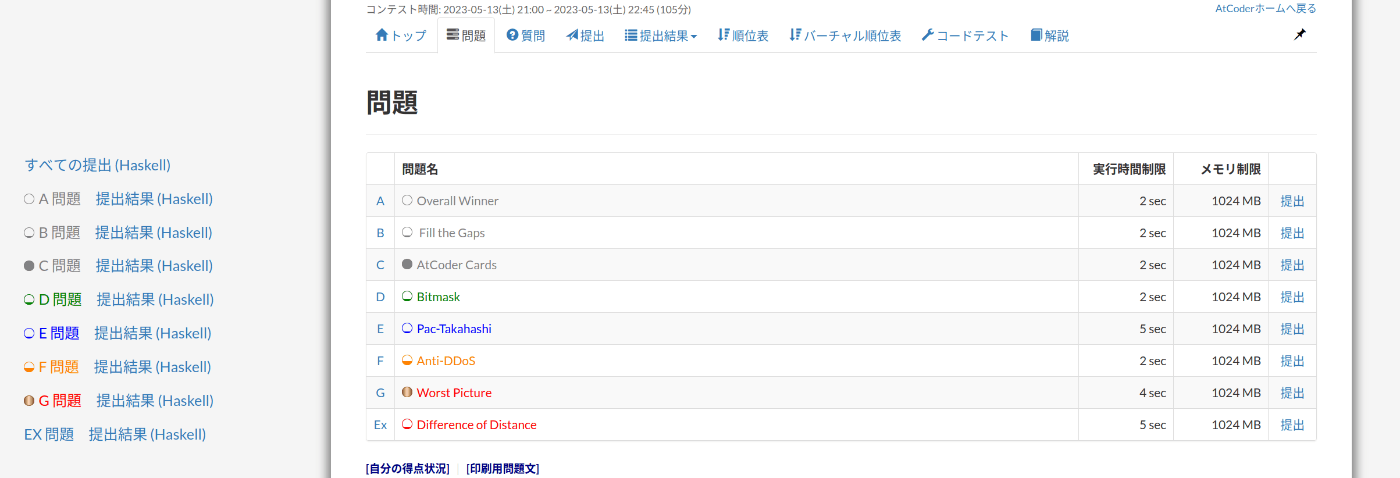This screenshot has width=1400, height=478.
Task: Click the blue difficulty circle beside Pac-Takahashi
Action: pos(407,328)
